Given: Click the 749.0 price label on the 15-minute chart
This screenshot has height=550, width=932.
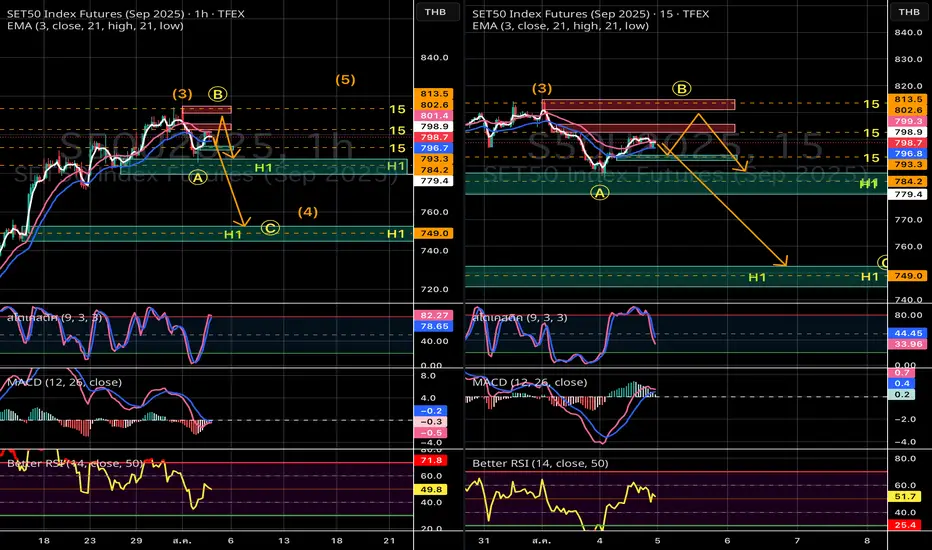Looking at the screenshot, I should (x=907, y=276).
